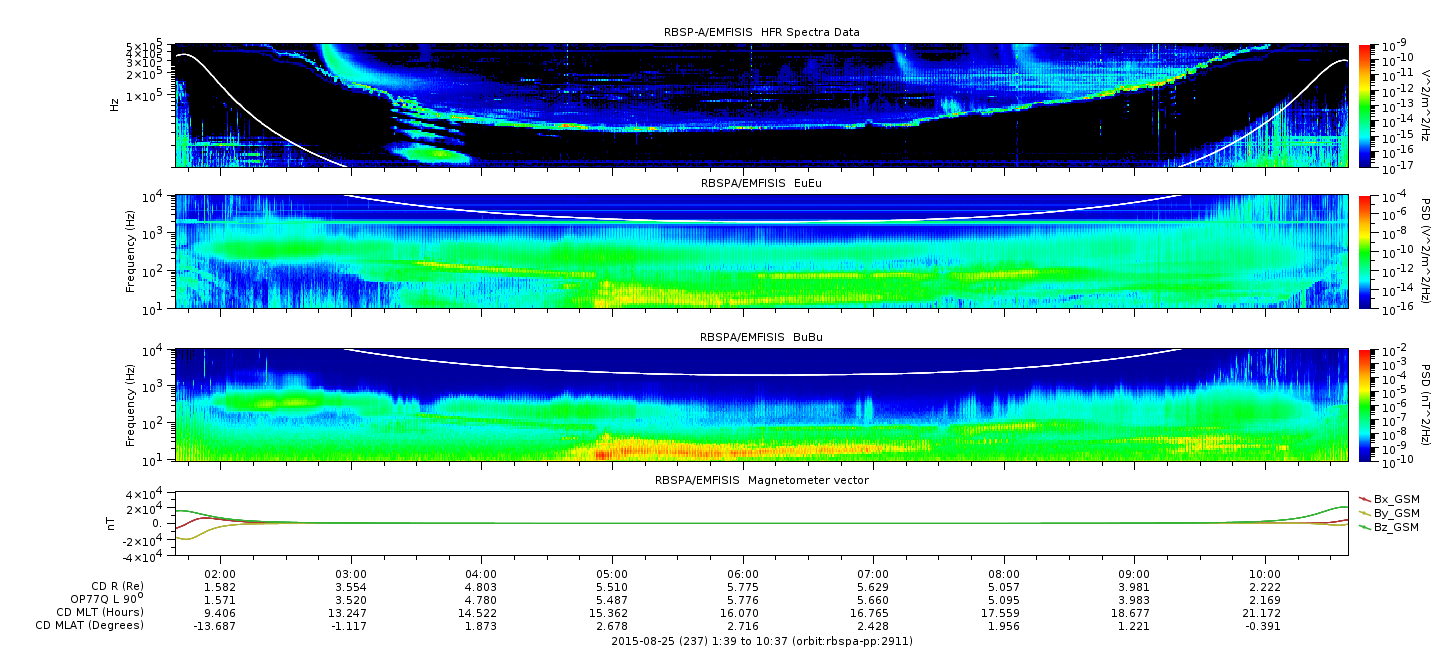Click the HFR Spectra Data plot title
The height and width of the screenshot is (658, 1447).
[761, 32]
